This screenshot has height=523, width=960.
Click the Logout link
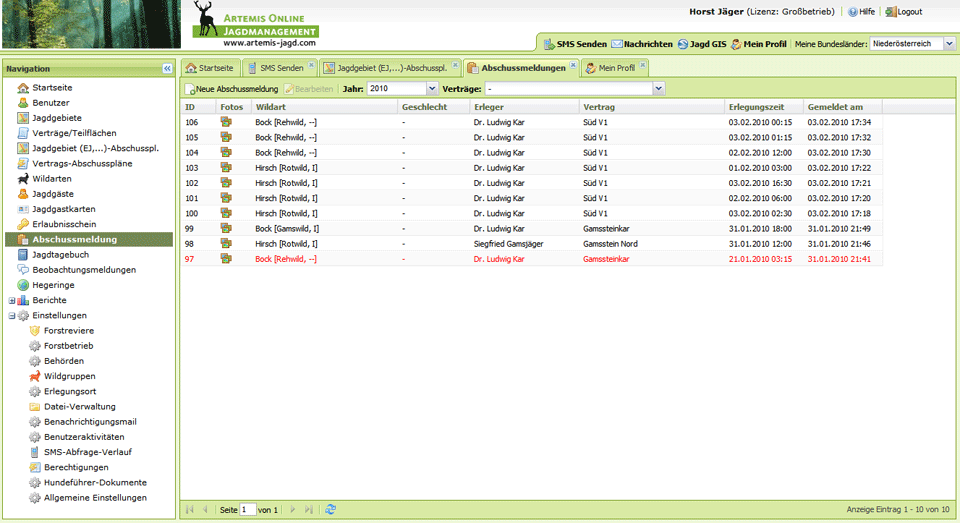pos(904,12)
